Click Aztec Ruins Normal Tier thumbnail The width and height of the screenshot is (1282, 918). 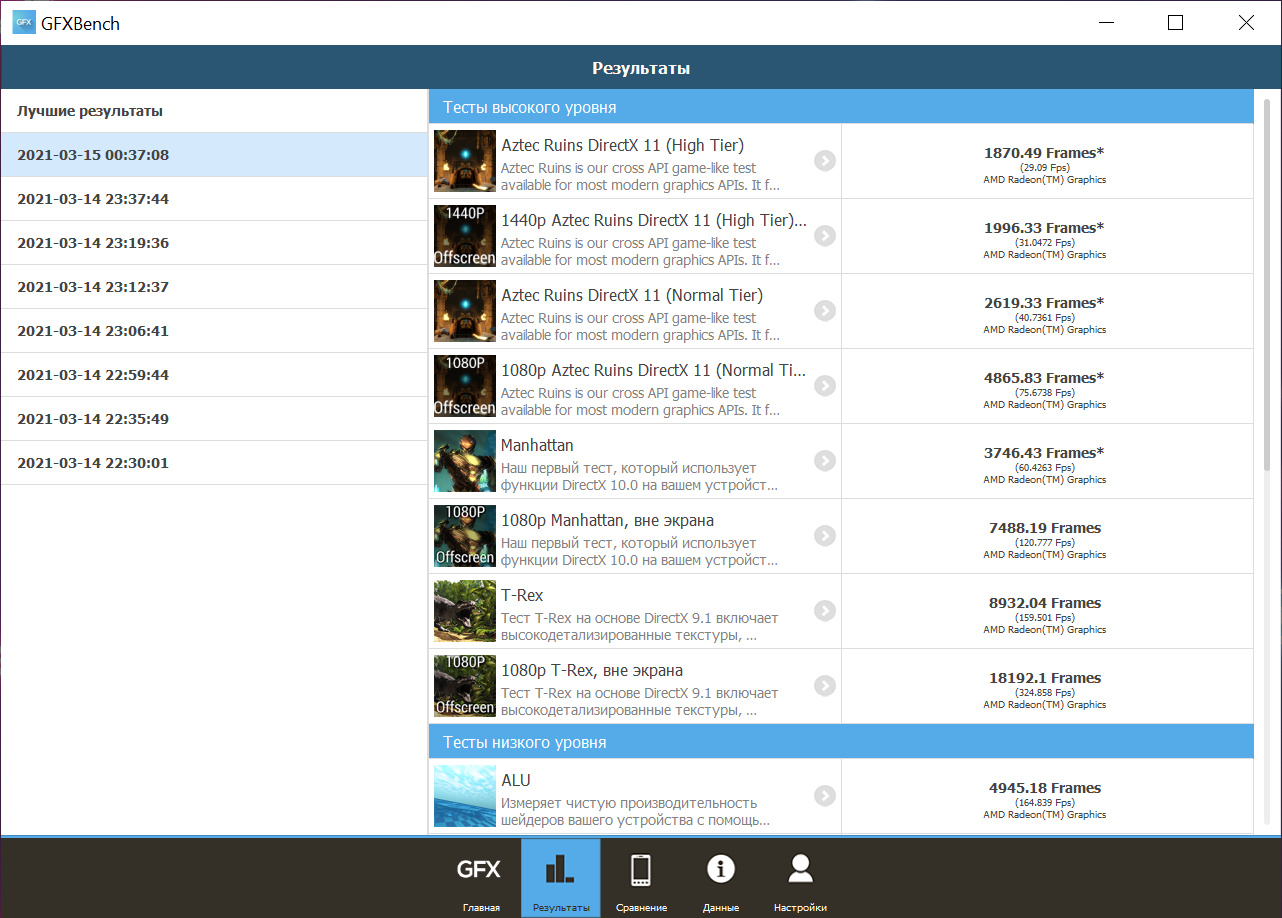465,311
